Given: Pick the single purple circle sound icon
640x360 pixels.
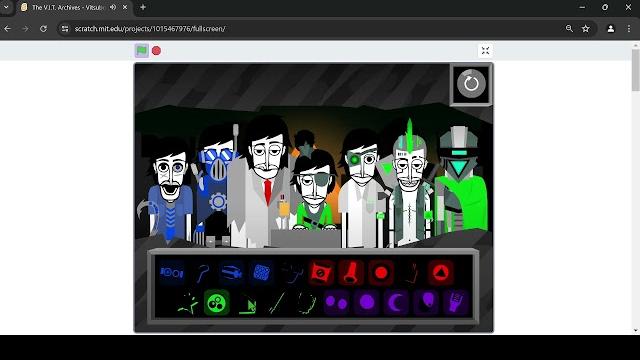Looking at the screenshot, I should coord(367,303).
